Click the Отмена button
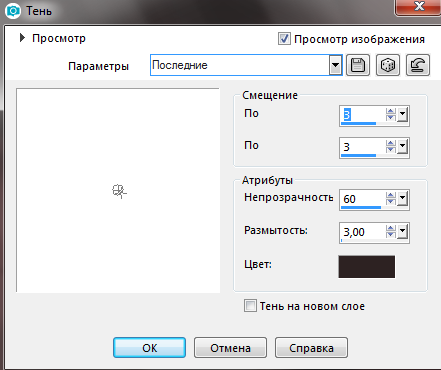Viewport: 441px width, 370px height. (x=230, y=348)
